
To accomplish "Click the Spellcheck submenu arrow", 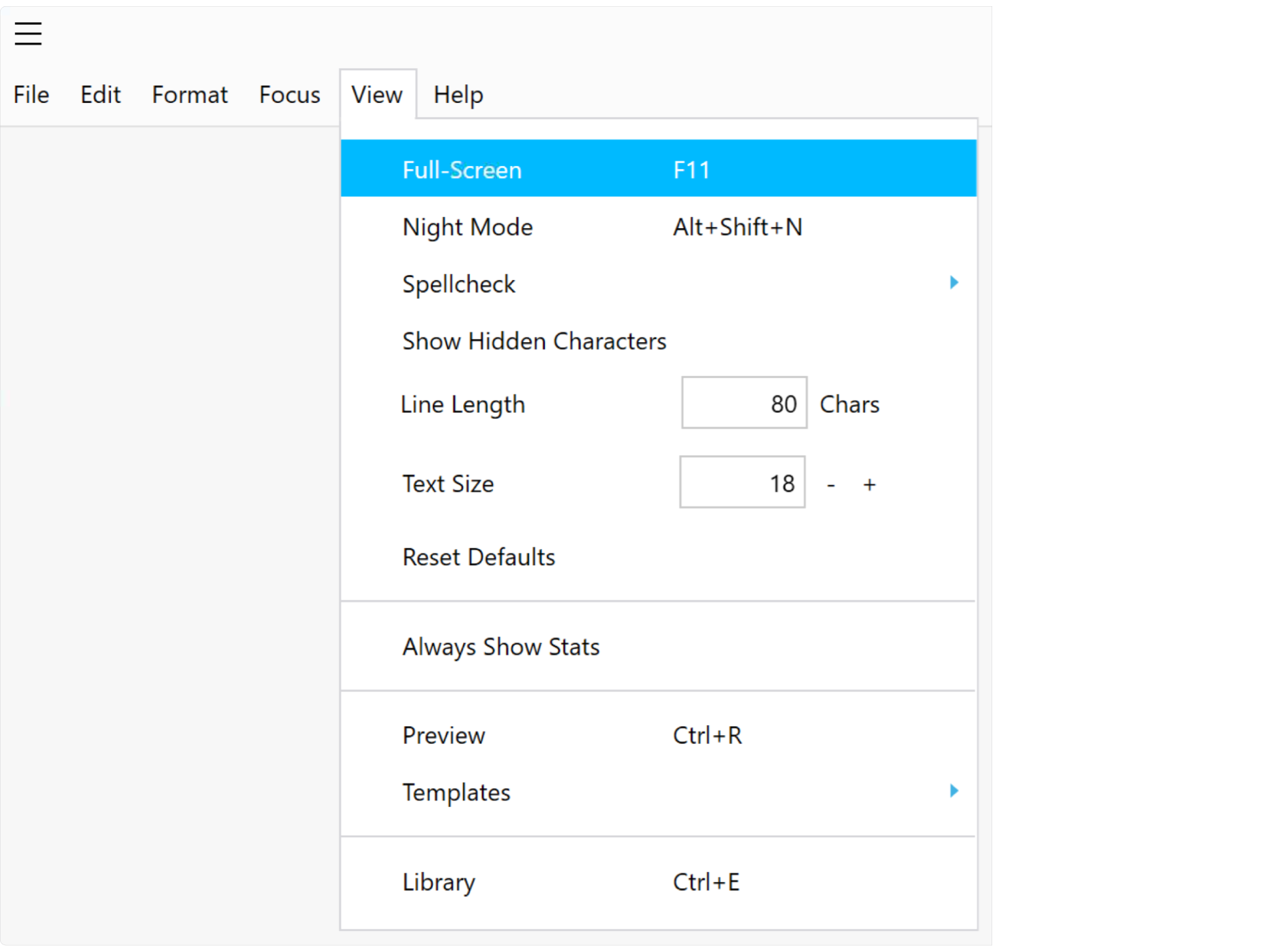I will [x=954, y=283].
